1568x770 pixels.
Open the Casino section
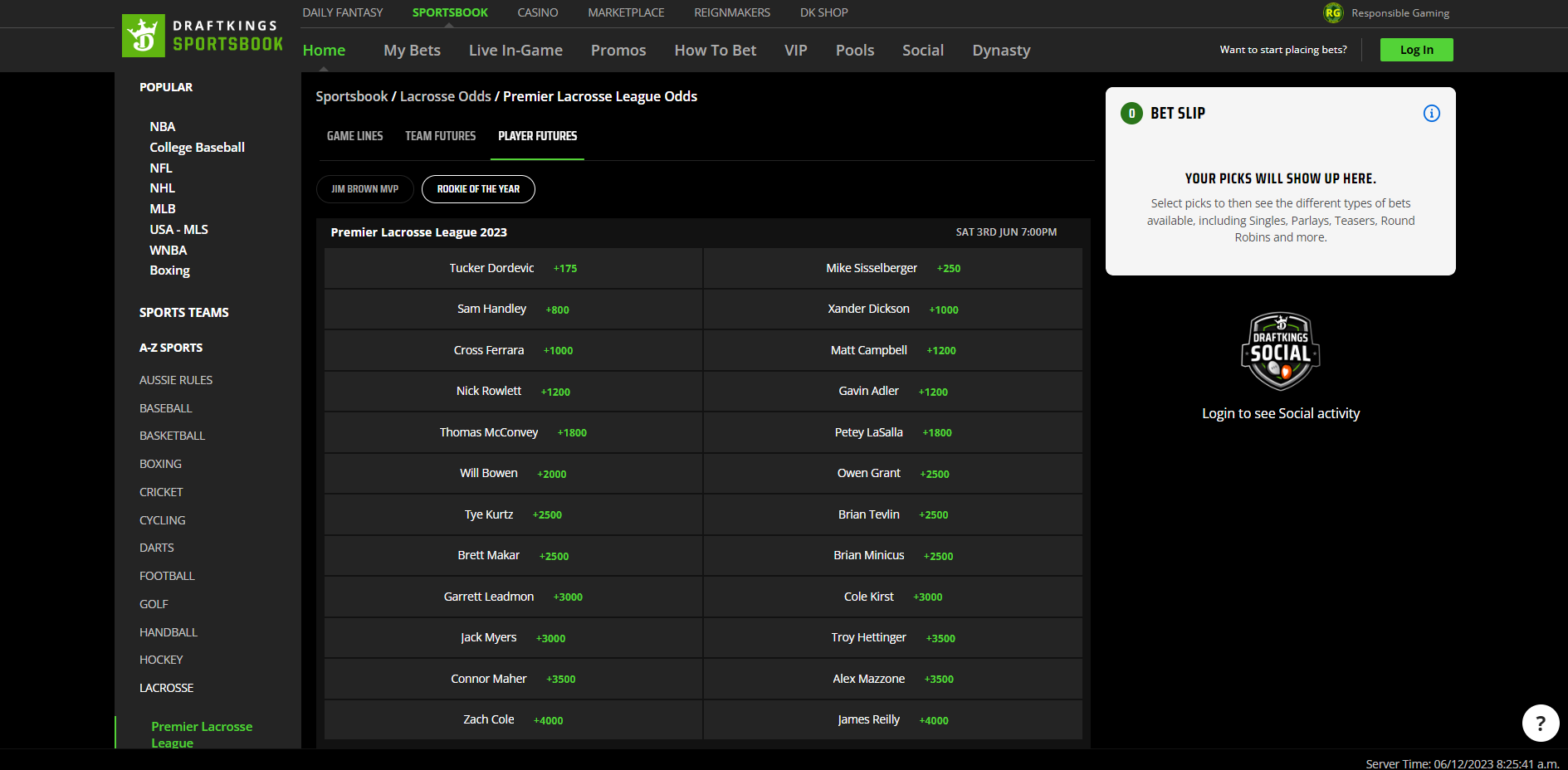[x=538, y=12]
